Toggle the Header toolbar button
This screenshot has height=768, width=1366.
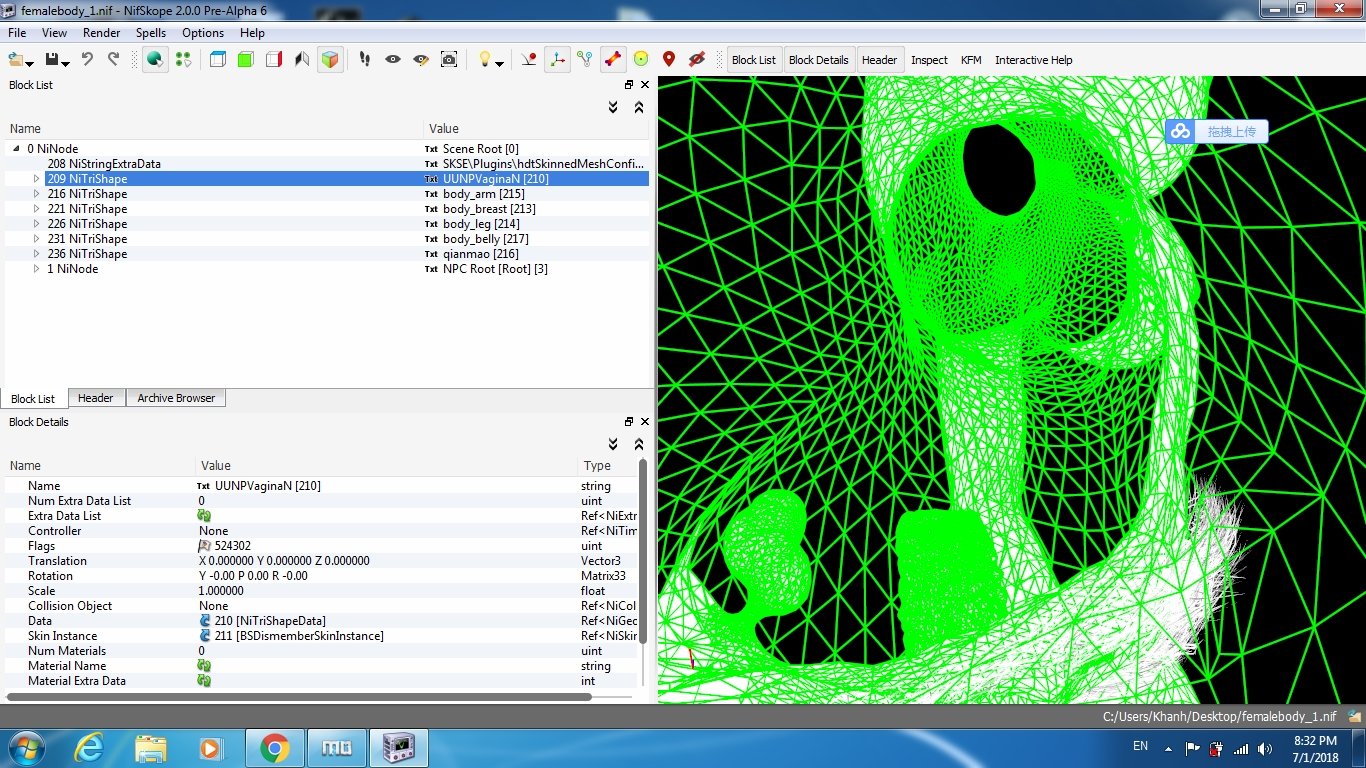tap(880, 60)
